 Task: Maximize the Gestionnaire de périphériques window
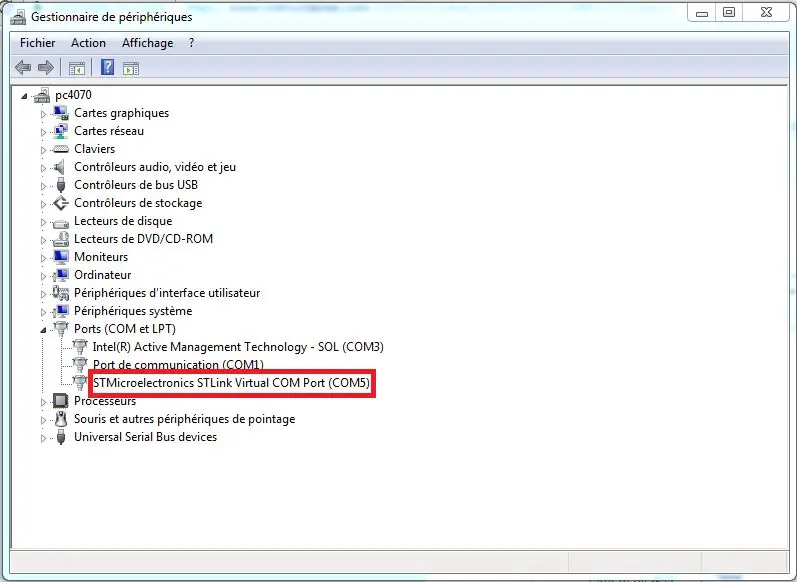[729, 13]
